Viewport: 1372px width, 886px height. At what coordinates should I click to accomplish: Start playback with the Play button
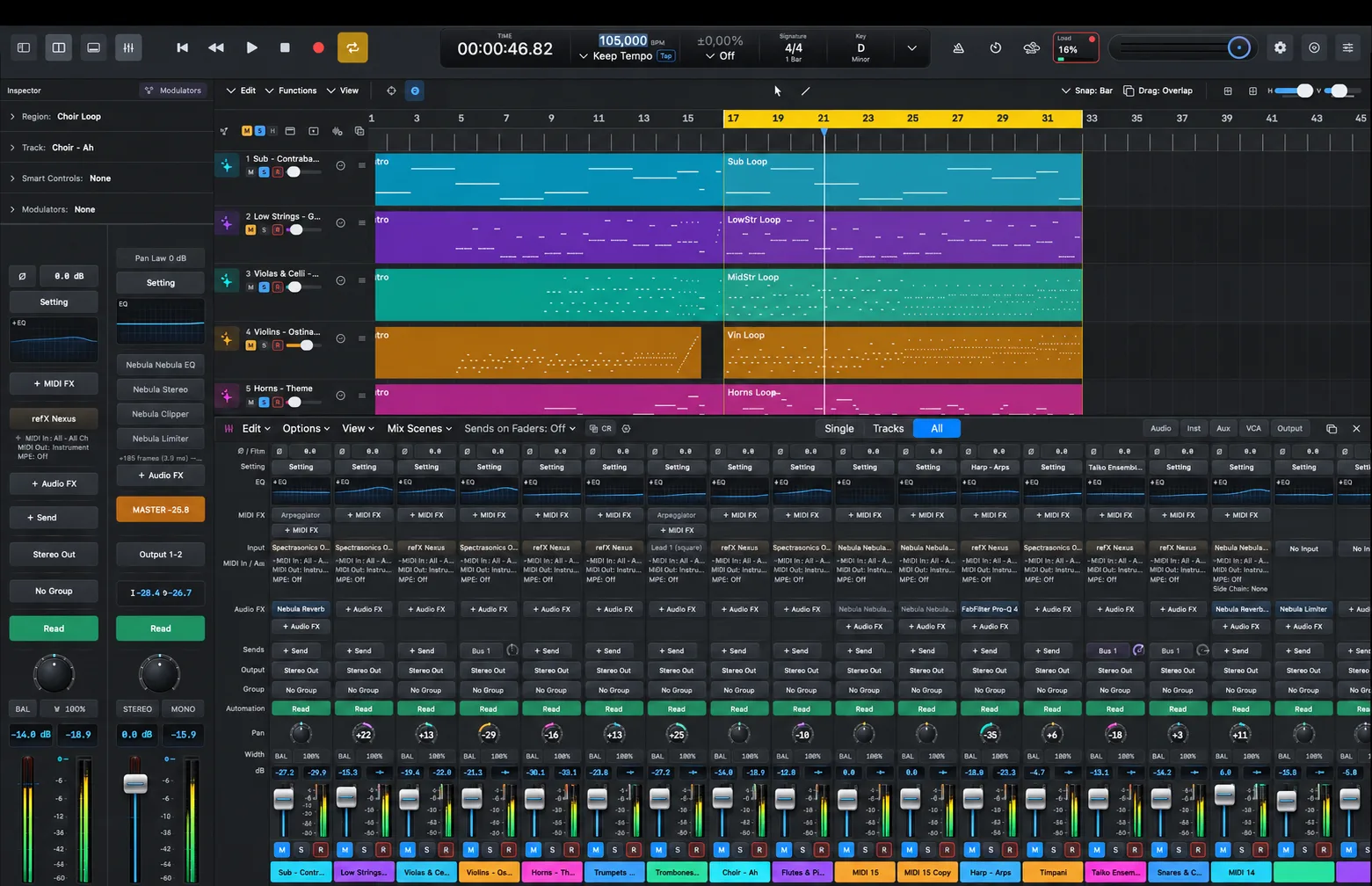click(251, 47)
